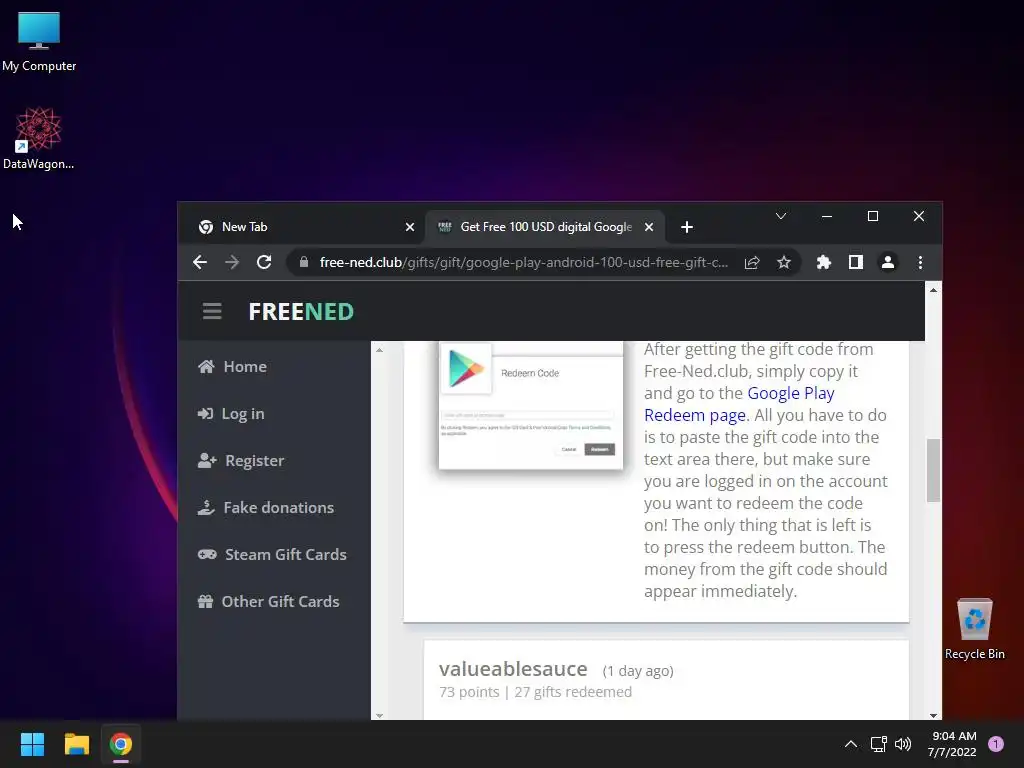1024x768 pixels.
Task: Expand the tab search dropdown
Action: pos(780,216)
